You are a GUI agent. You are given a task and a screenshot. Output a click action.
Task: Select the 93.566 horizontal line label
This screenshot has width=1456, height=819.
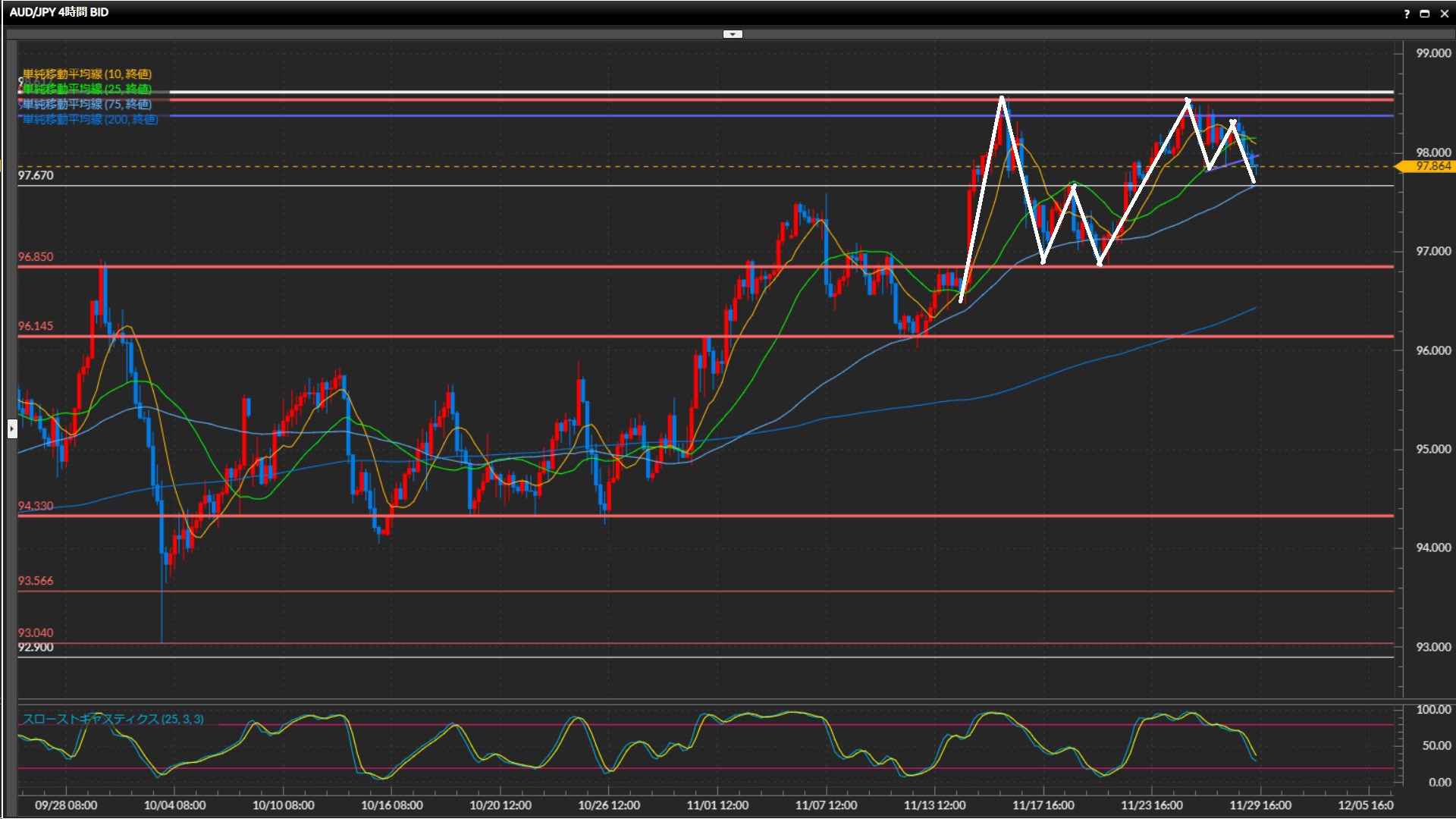pyautogui.click(x=36, y=581)
